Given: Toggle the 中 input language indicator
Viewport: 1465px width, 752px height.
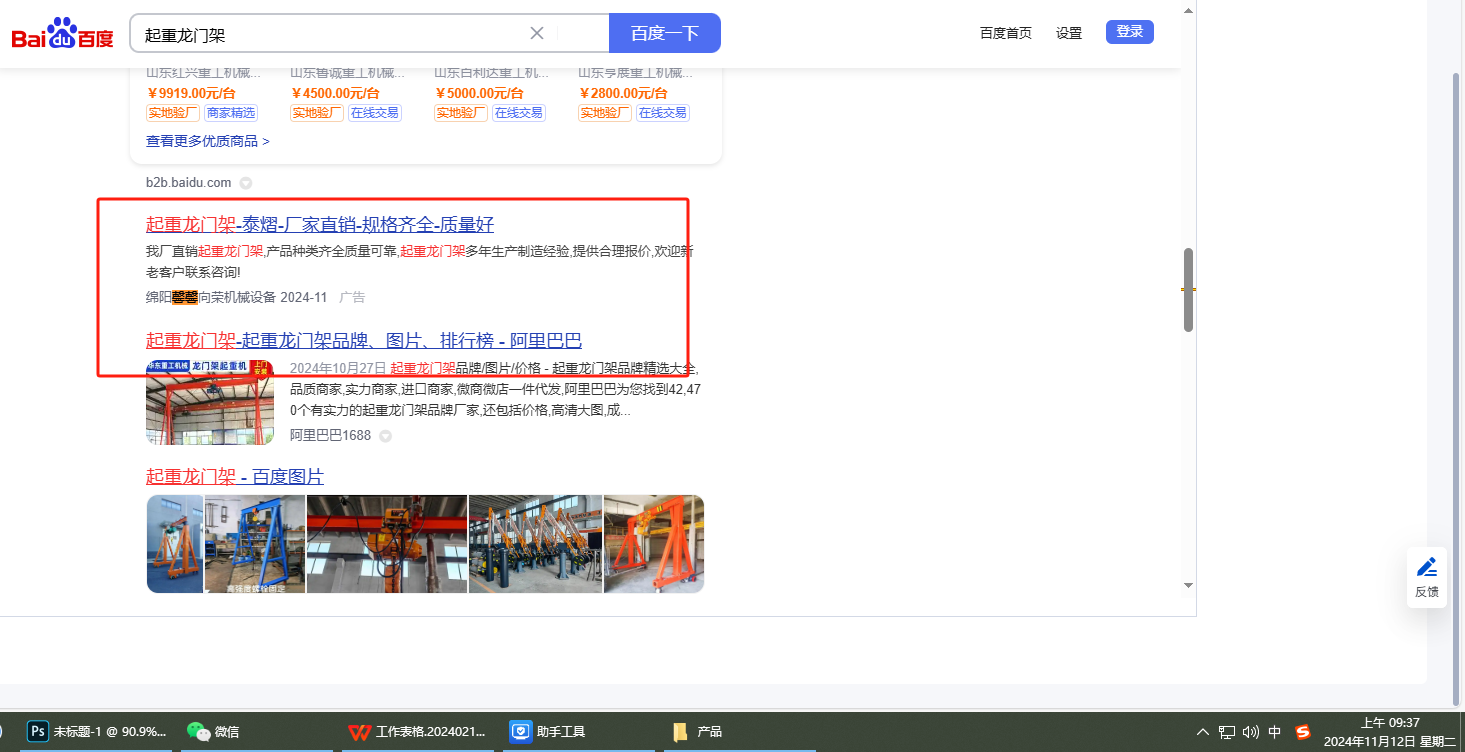Looking at the screenshot, I should pyautogui.click(x=1275, y=732).
